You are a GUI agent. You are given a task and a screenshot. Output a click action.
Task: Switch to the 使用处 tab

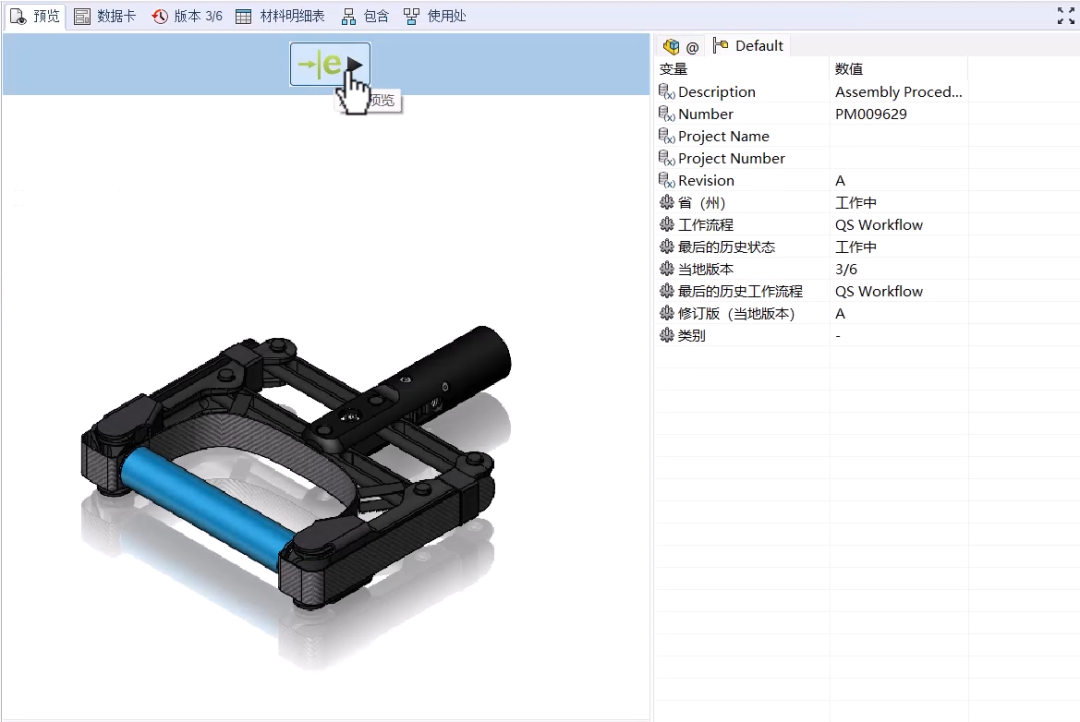click(x=435, y=16)
